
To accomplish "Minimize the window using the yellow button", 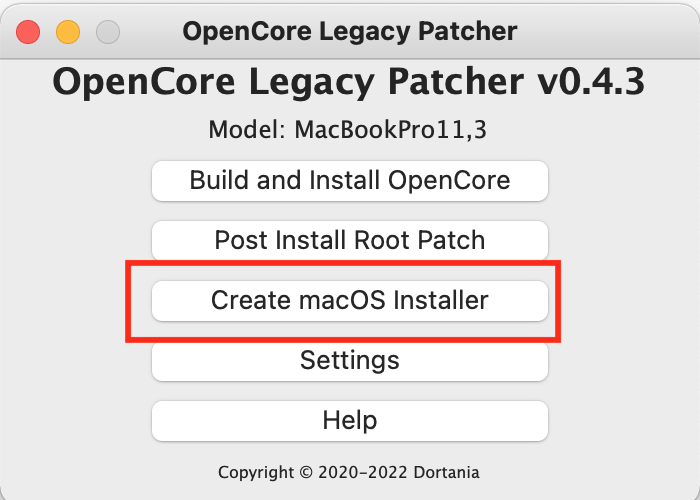I will click(x=68, y=32).
